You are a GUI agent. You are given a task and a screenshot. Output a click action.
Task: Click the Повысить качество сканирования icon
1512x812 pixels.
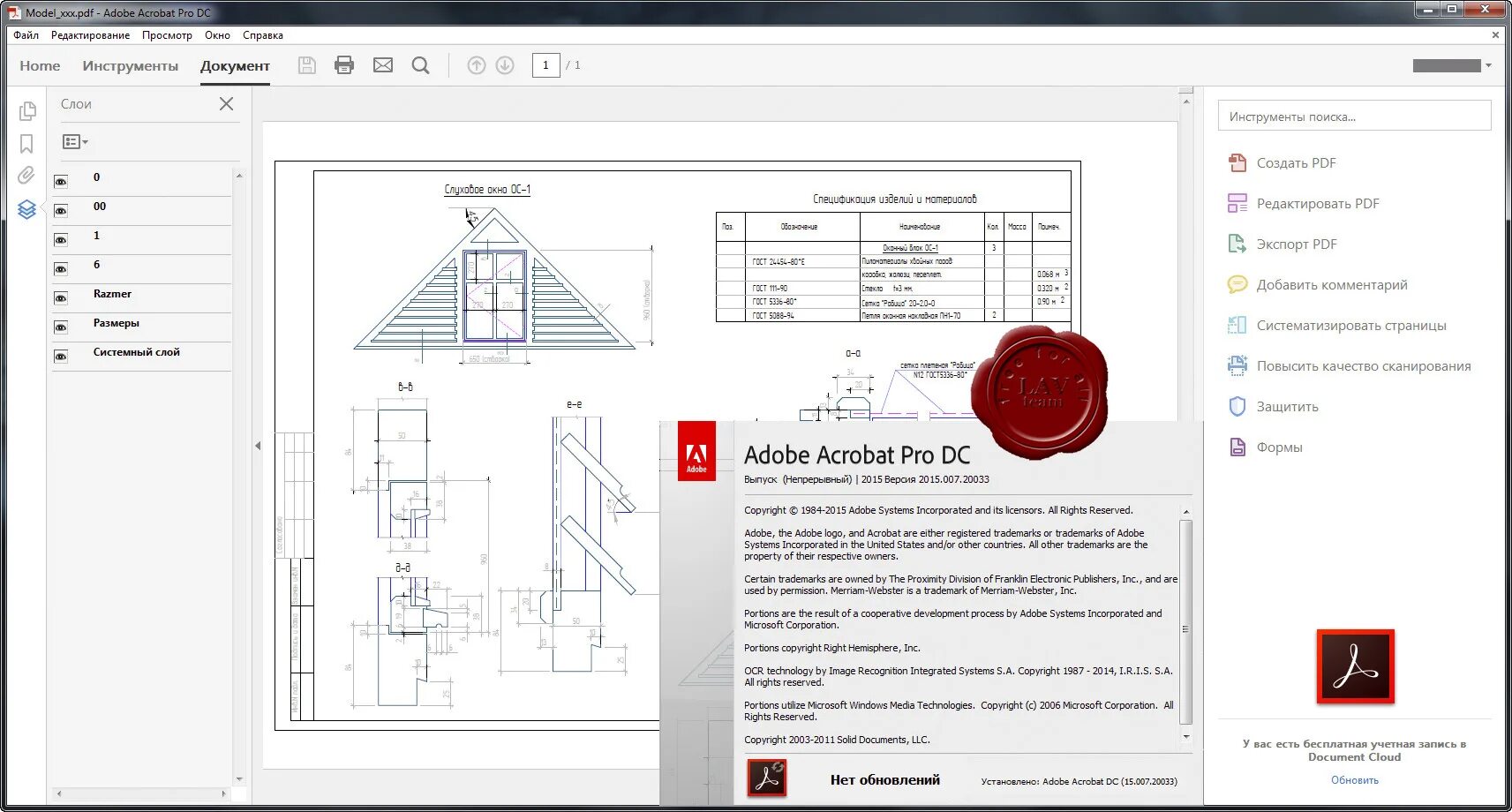(1237, 365)
